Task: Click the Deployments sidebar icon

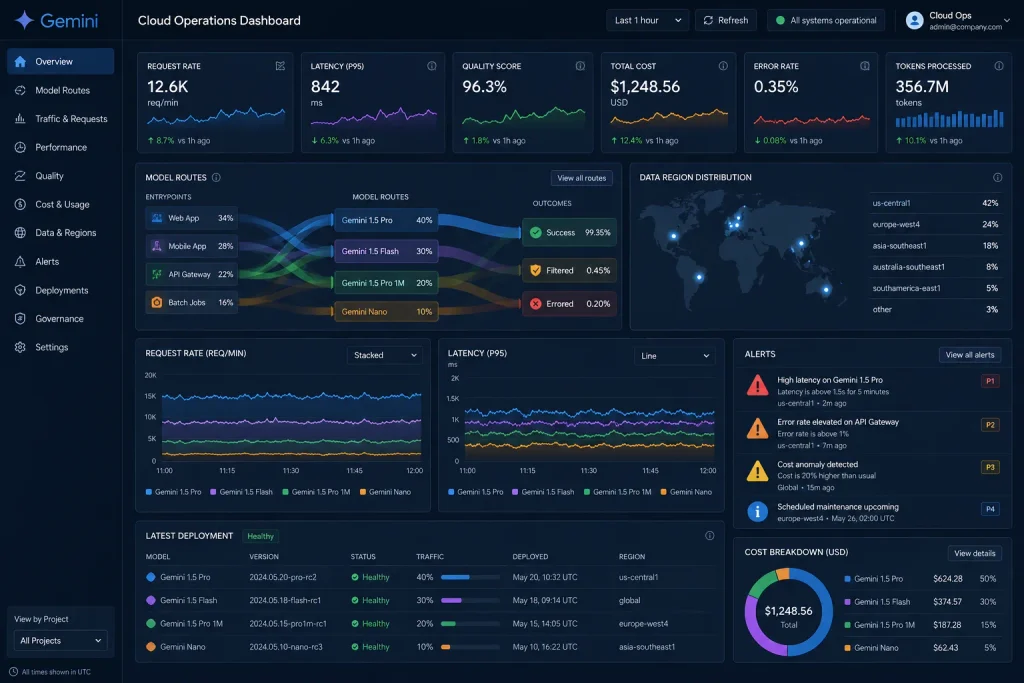Action: [20, 290]
